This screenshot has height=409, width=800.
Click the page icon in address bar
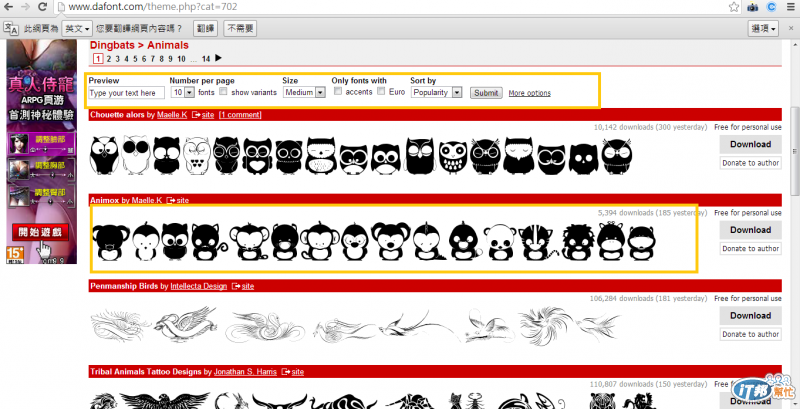[x=61, y=7]
